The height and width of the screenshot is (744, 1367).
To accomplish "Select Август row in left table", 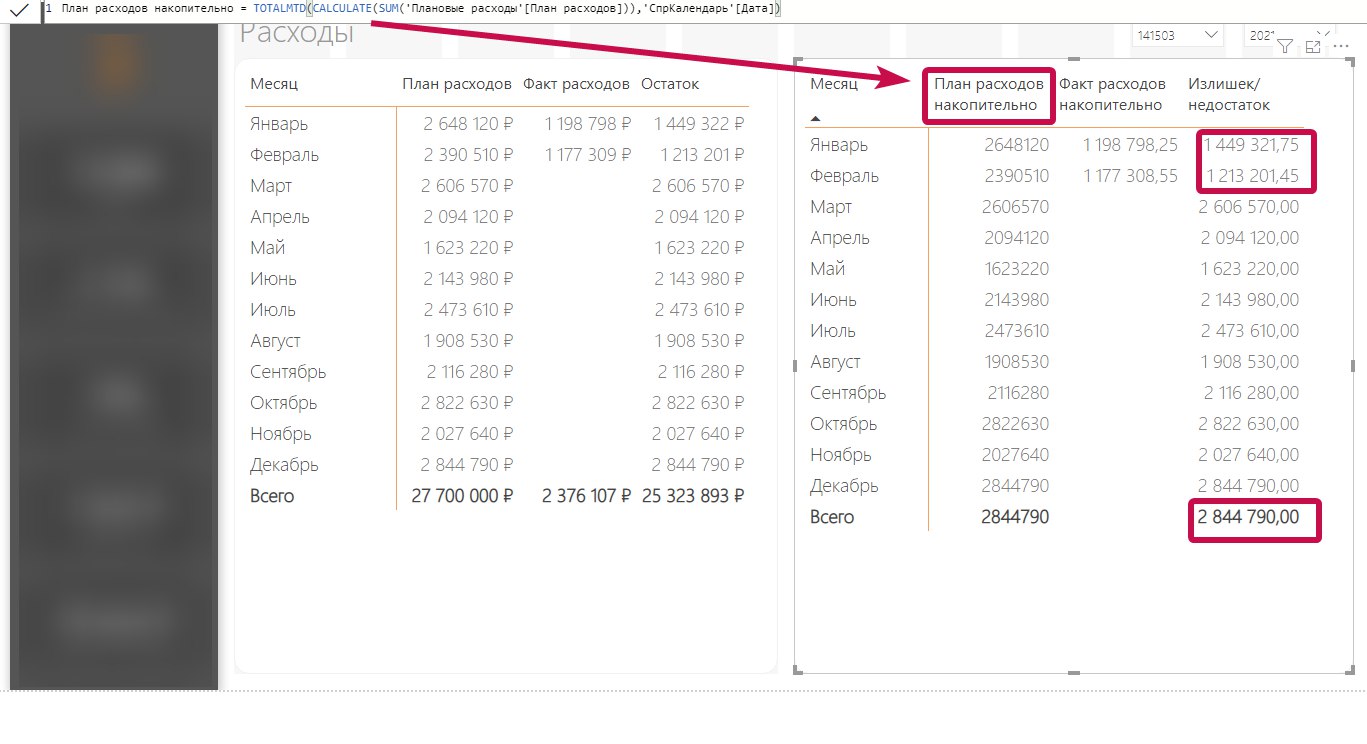I will coord(497,341).
